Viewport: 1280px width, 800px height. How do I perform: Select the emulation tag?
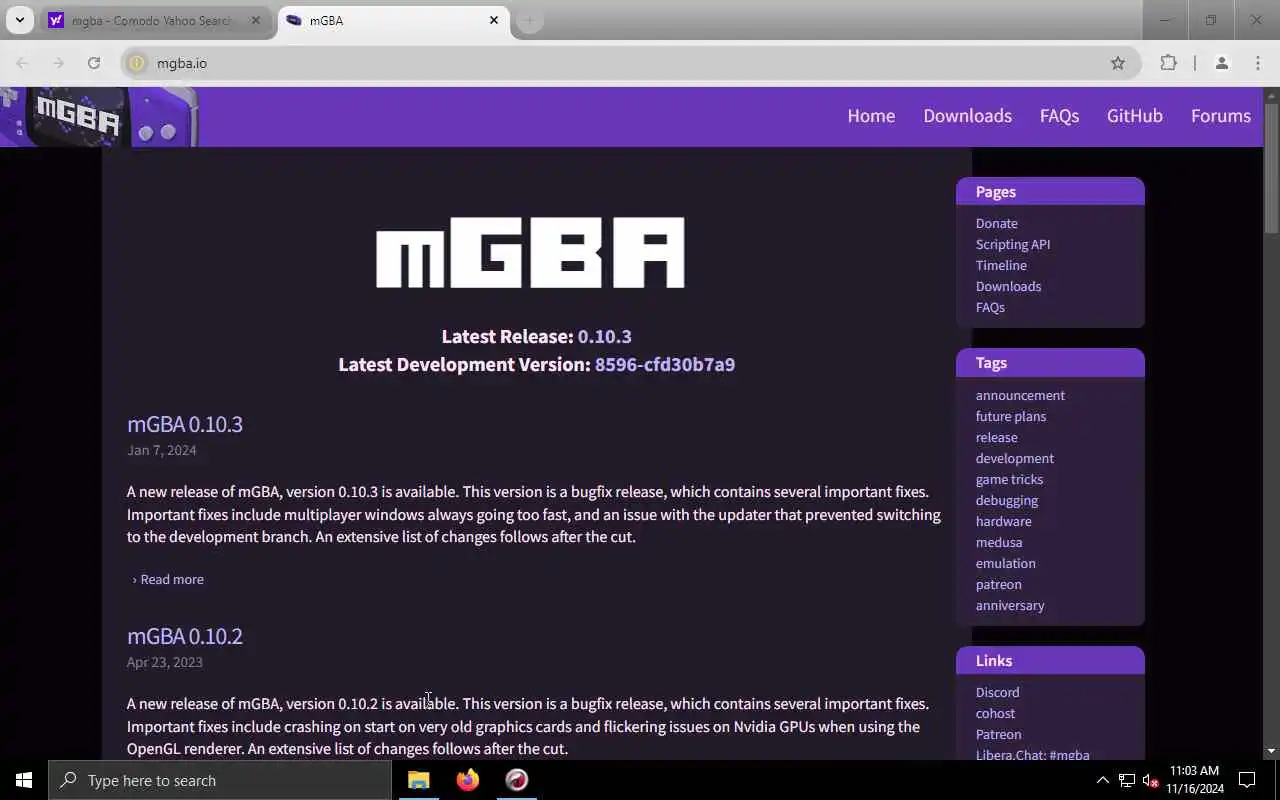(1005, 563)
